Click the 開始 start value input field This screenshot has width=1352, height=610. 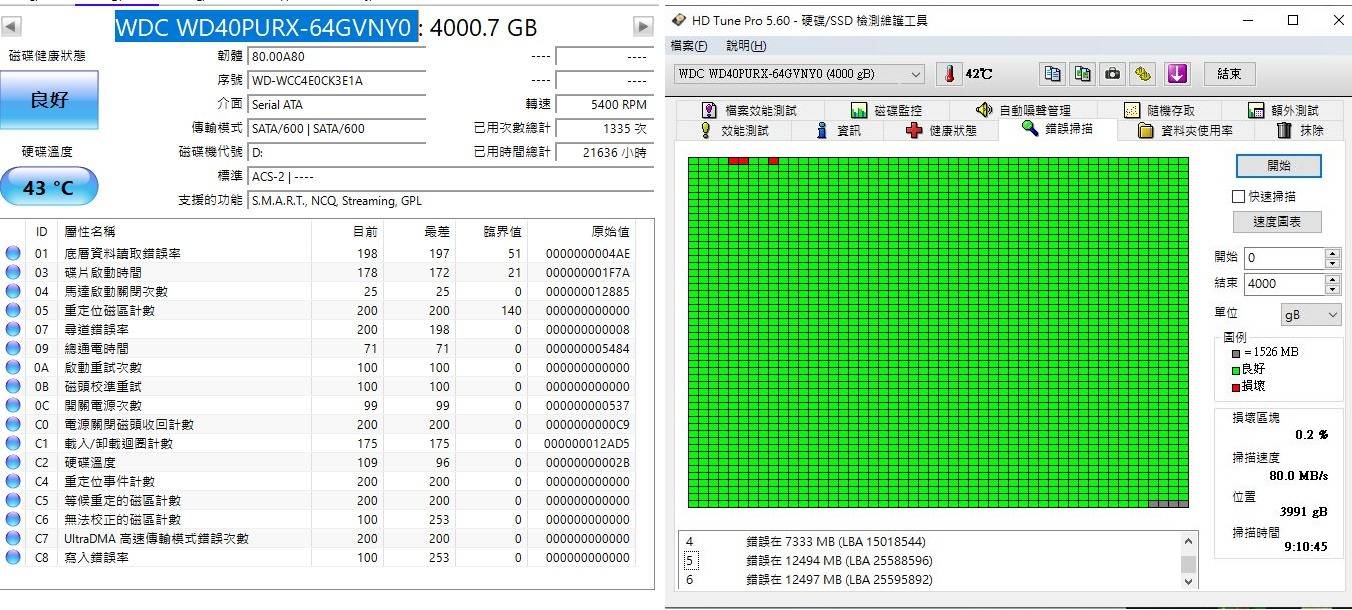pos(1283,258)
